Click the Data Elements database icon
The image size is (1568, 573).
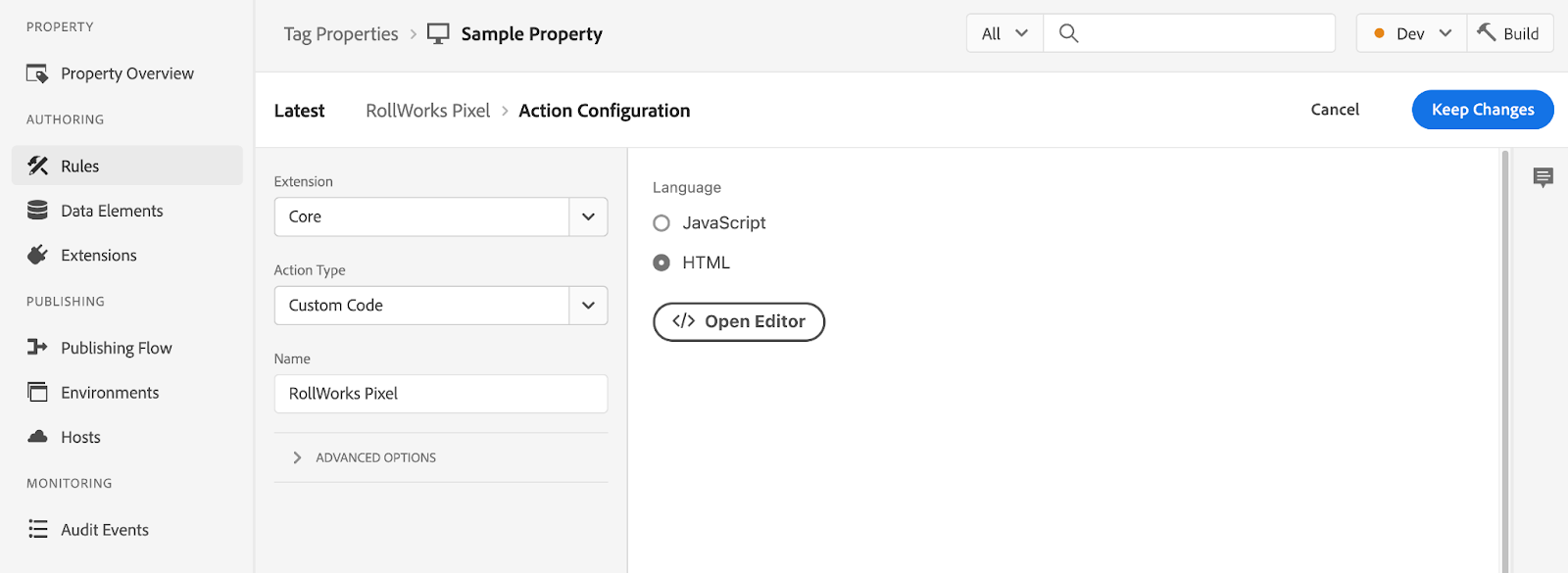point(37,211)
